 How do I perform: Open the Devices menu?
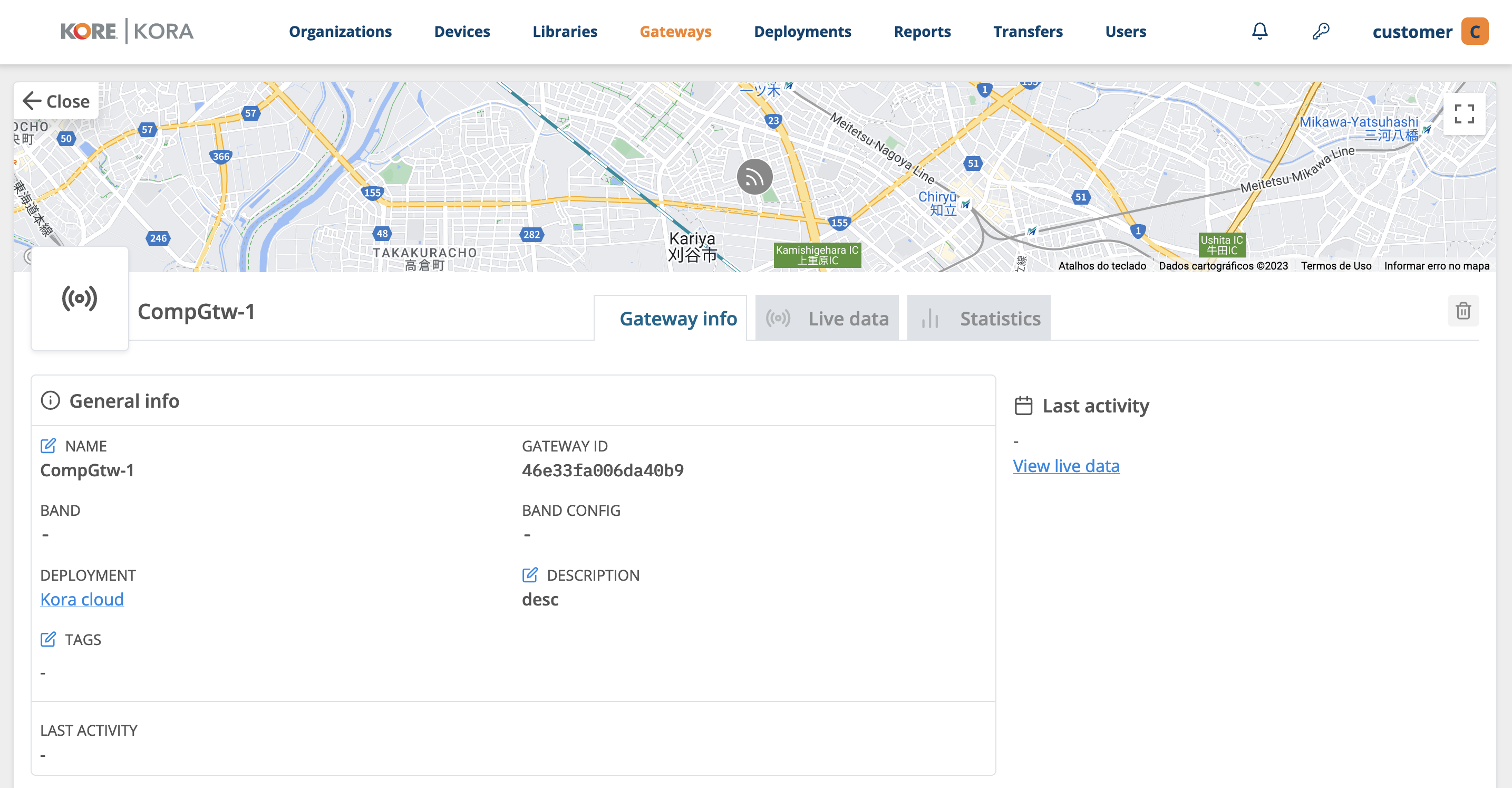(462, 32)
